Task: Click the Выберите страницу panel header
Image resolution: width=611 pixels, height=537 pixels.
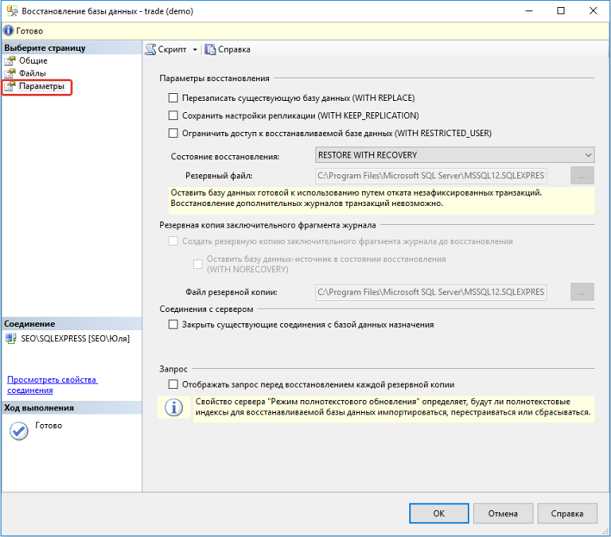Action: click(x=72, y=48)
